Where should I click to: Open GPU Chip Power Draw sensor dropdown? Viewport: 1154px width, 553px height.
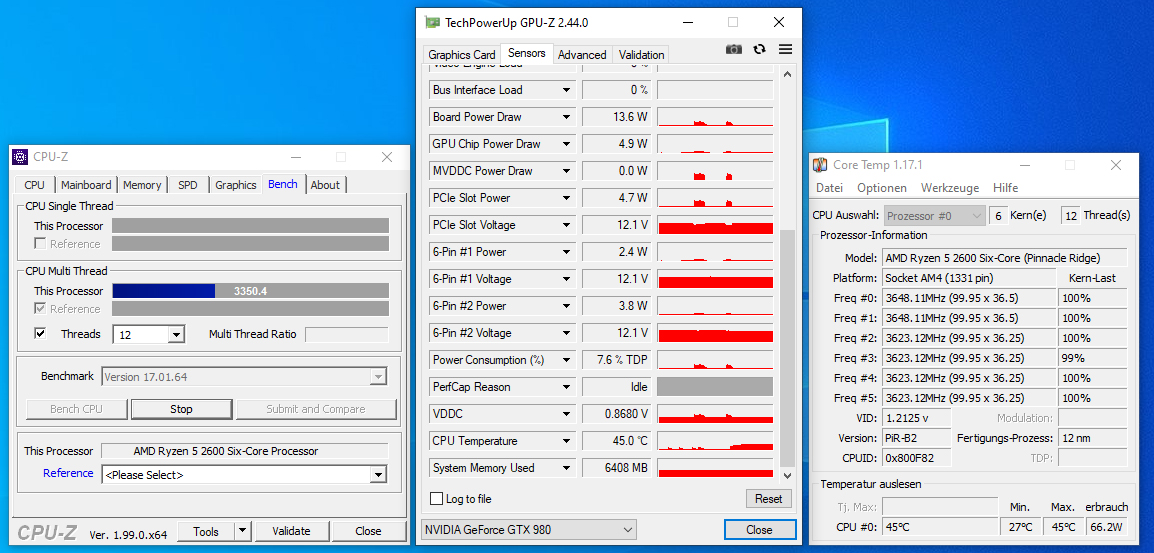click(x=567, y=144)
